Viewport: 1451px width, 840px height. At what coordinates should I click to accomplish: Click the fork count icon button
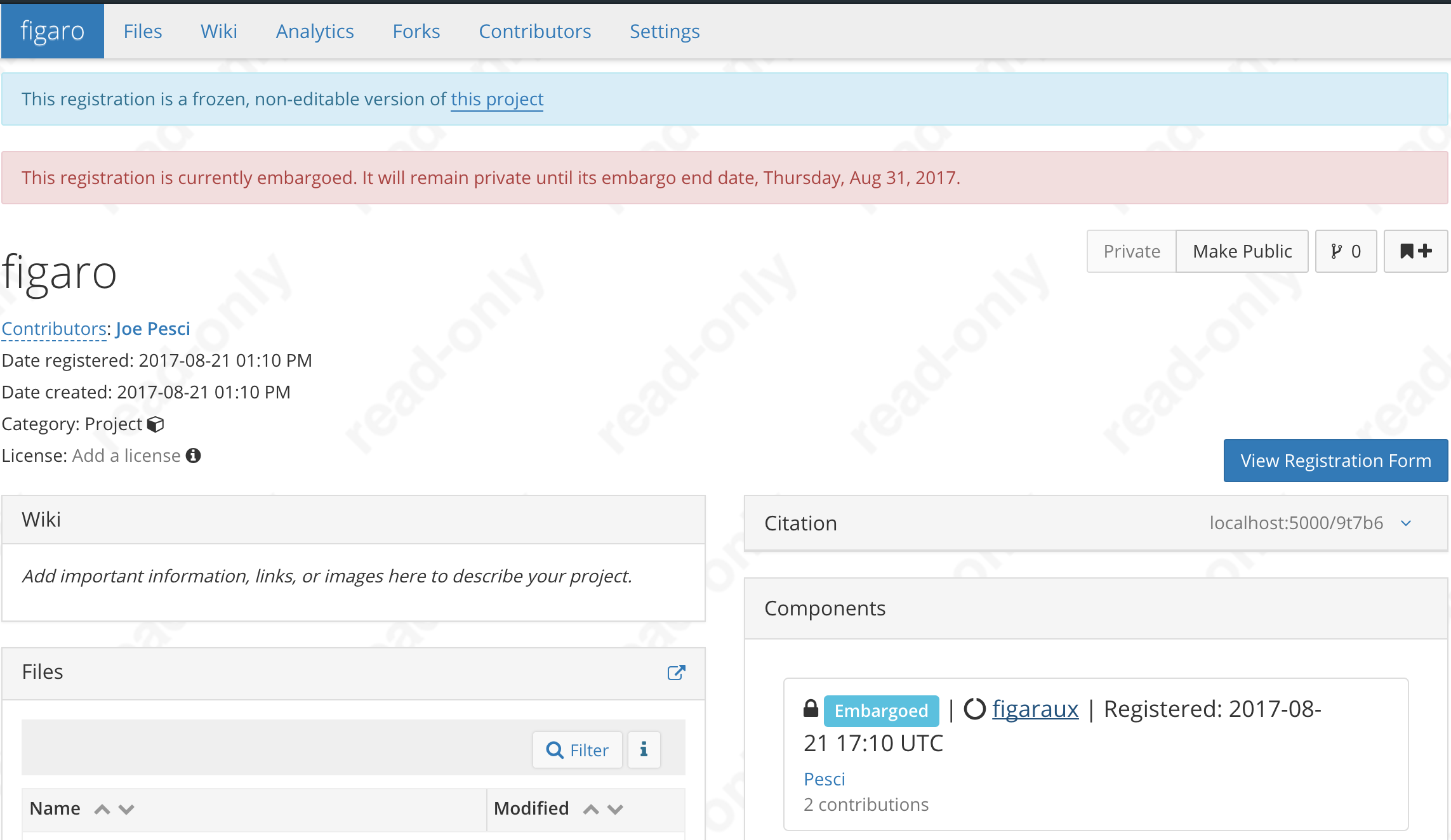[x=1346, y=251]
